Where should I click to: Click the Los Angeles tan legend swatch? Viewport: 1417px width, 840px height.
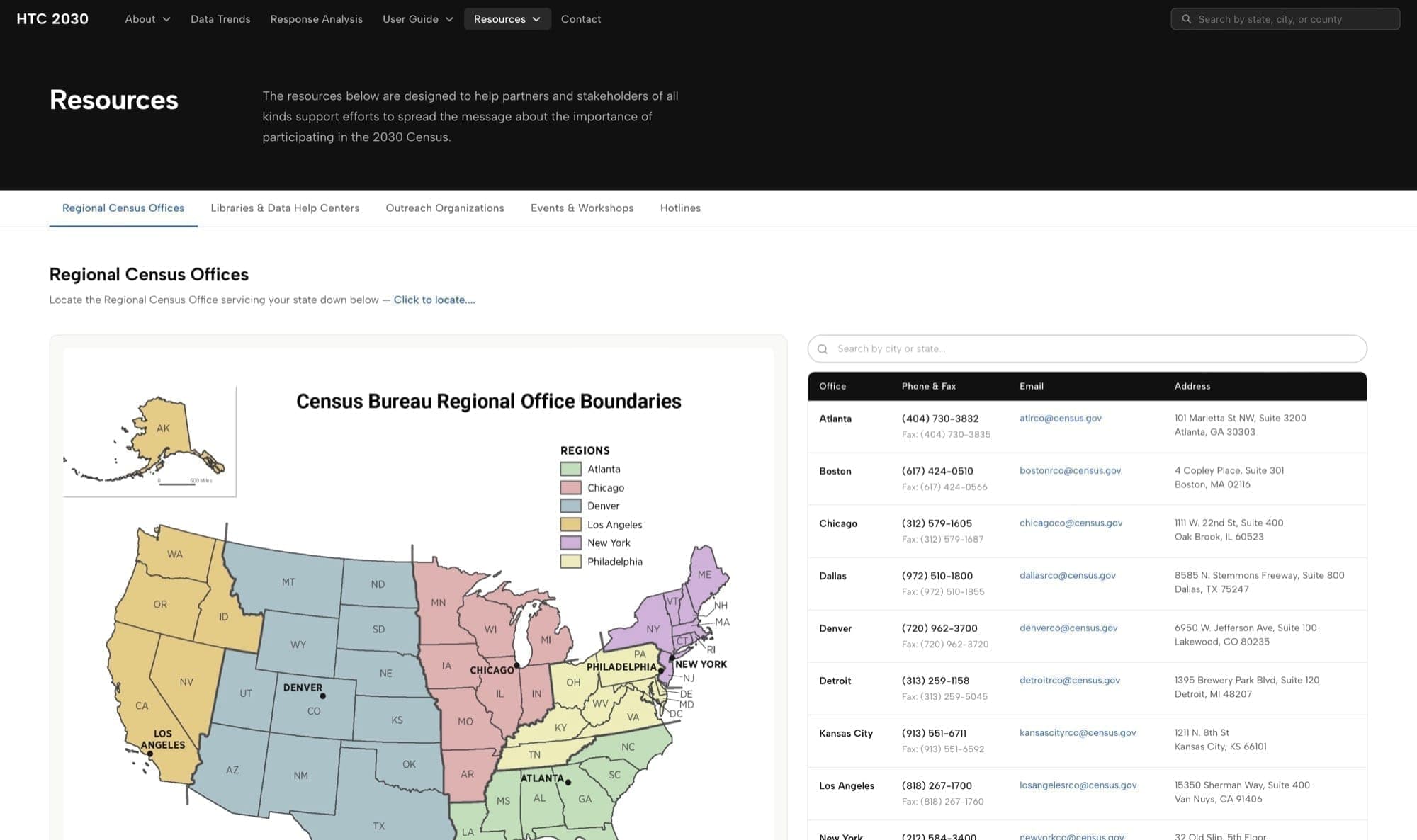[x=571, y=524]
